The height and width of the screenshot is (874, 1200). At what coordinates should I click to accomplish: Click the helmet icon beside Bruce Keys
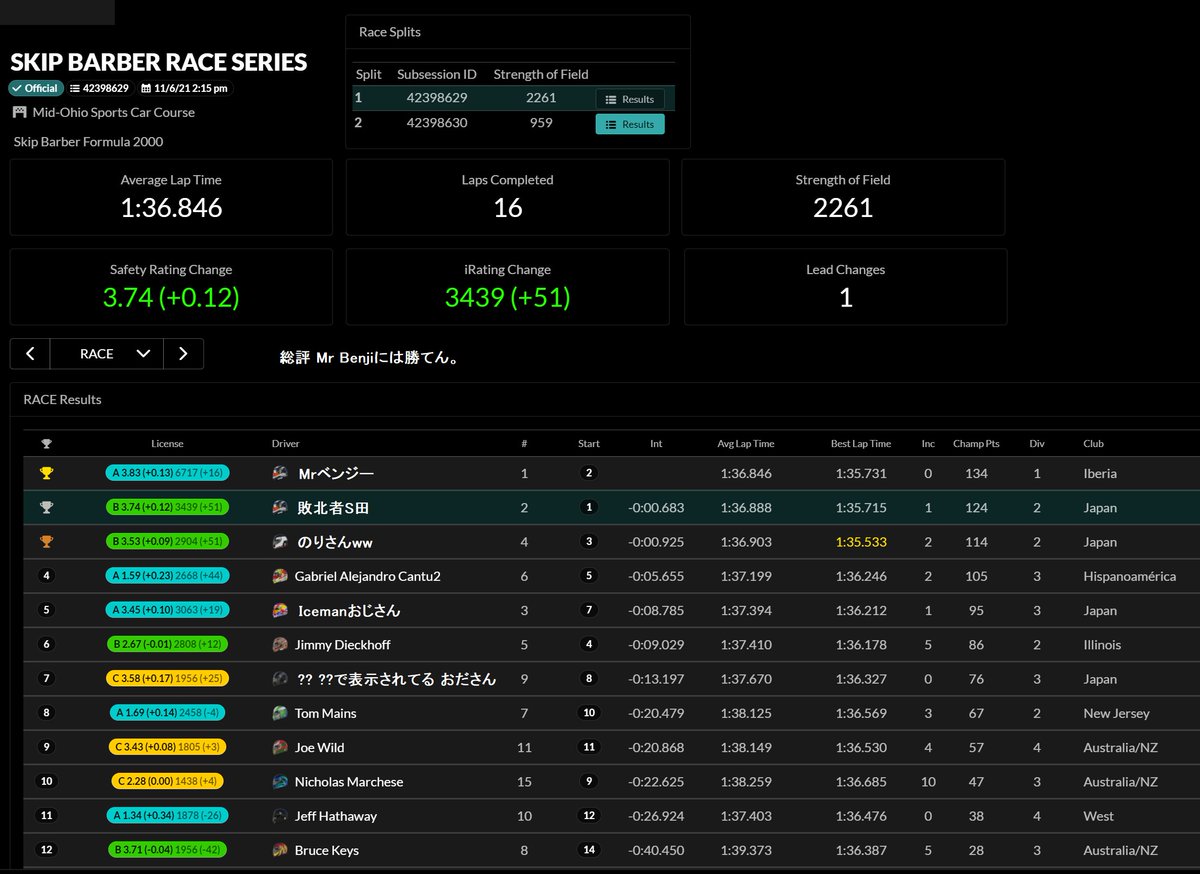click(x=280, y=850)
